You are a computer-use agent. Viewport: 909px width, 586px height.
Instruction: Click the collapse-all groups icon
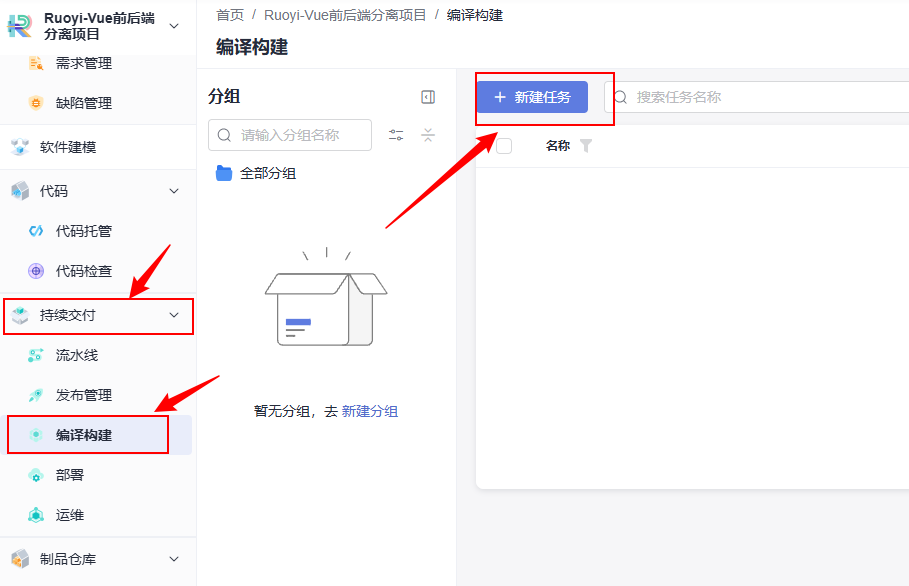click(x=428, y=135)
